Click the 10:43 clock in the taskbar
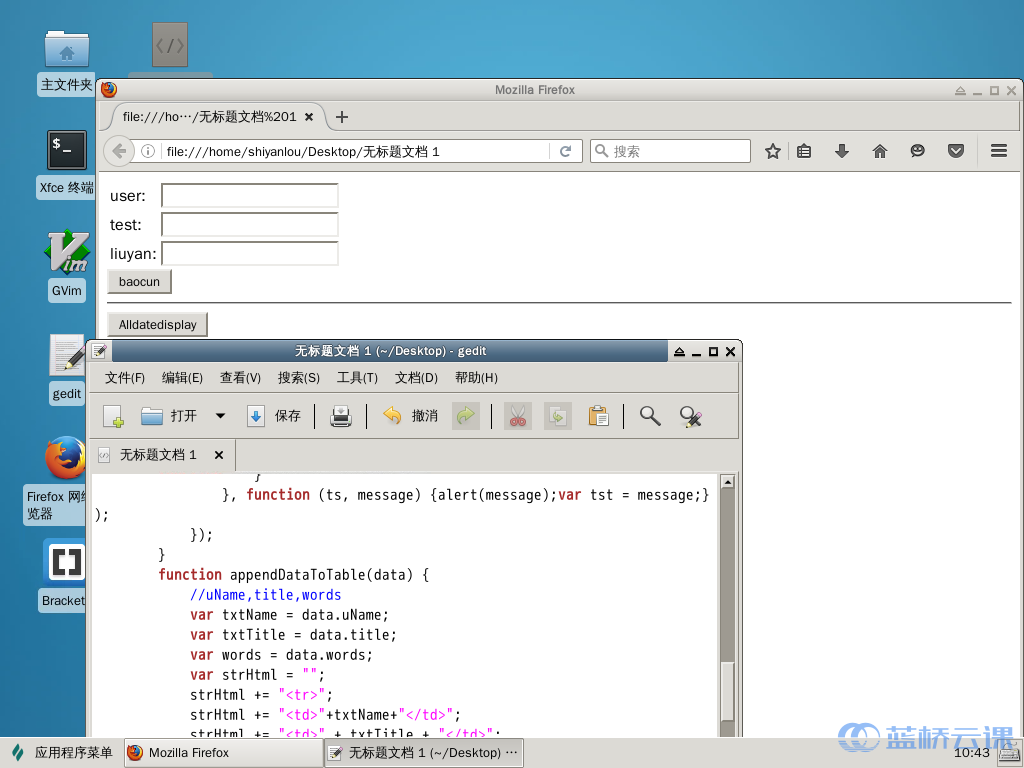Viewport: 1024px width, 768px height. [x=972, y=753]
